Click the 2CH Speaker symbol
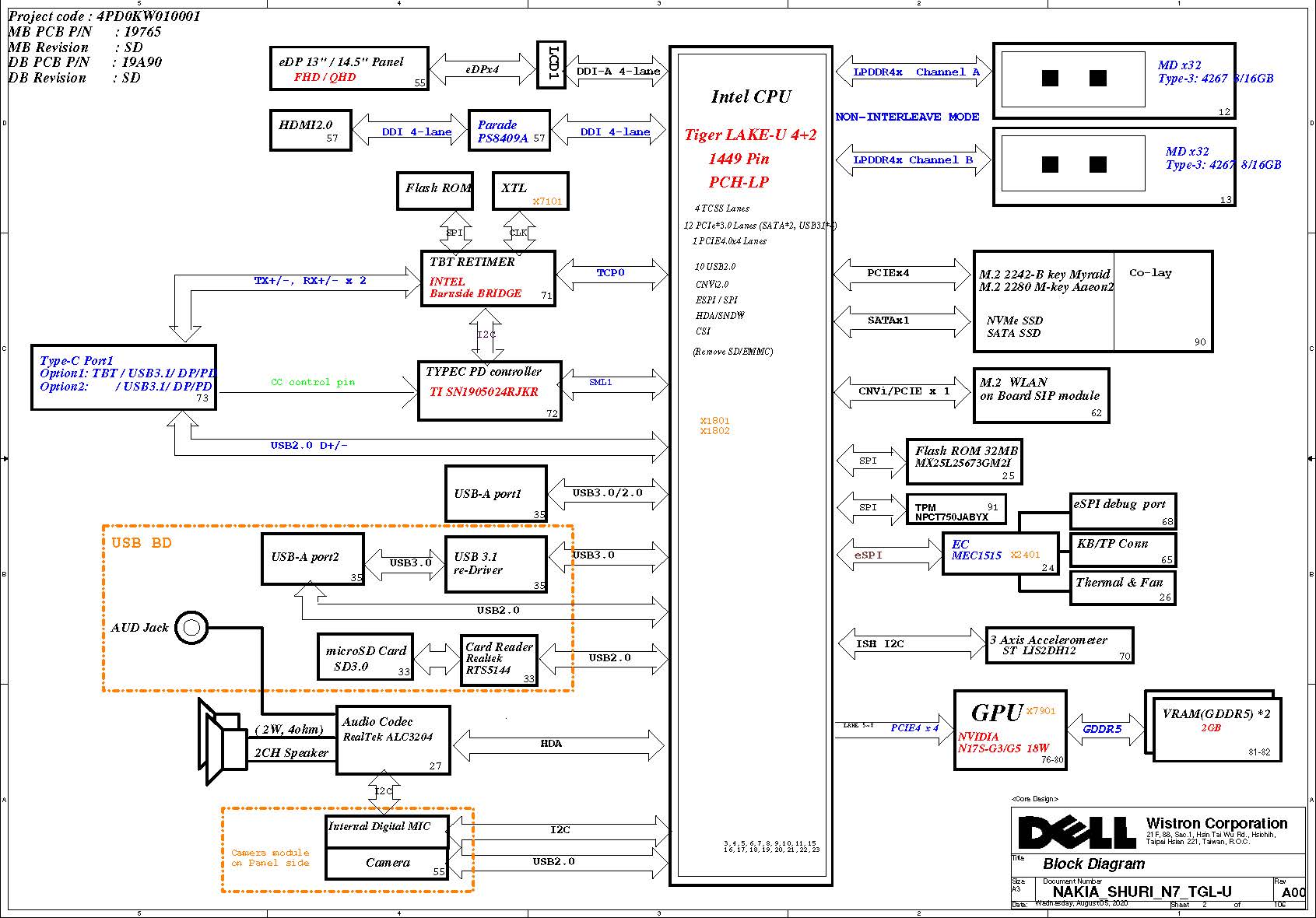Image resolution: width=1316 pixels, height=918 pixels. click(x=223, y=743)
